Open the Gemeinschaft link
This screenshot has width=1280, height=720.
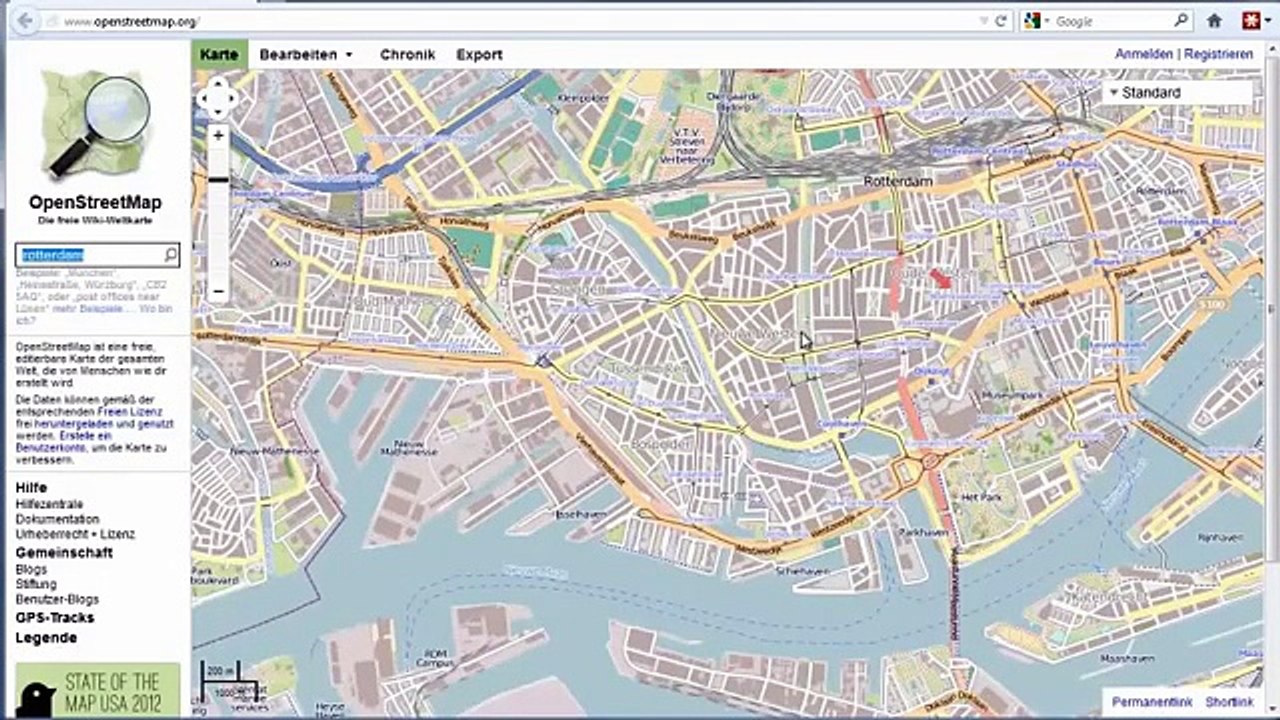coord(64,552)
